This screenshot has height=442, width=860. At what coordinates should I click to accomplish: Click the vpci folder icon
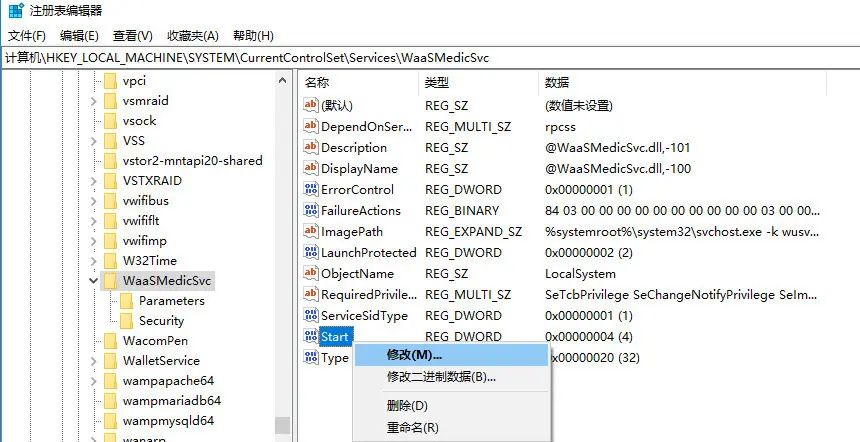(x=110, y=81)
